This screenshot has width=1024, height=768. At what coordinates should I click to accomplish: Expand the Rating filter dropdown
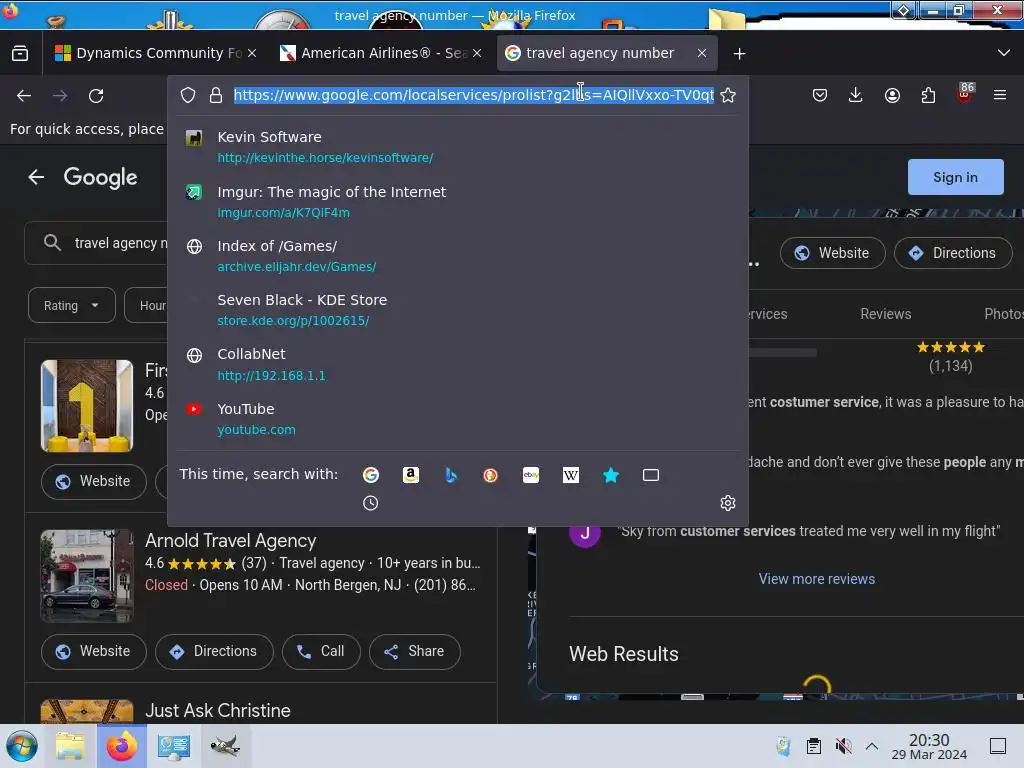[71, 306]
